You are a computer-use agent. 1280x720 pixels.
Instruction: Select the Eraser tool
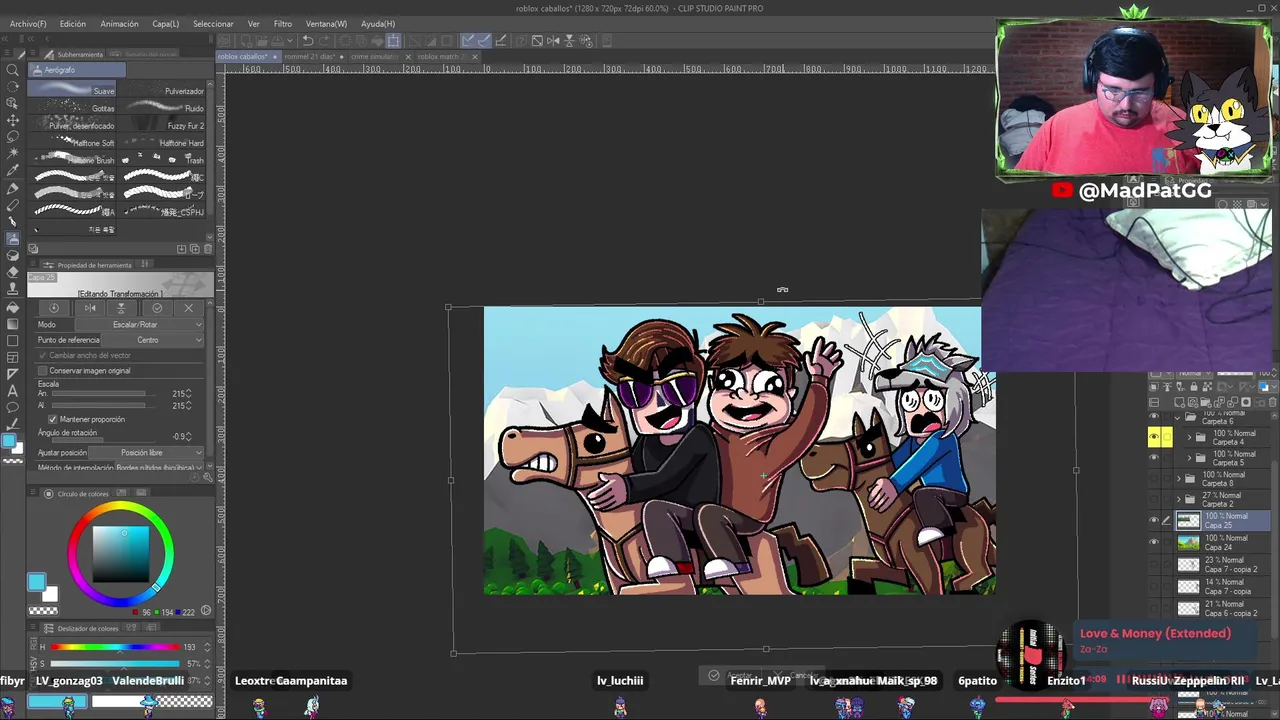point(13,273)
